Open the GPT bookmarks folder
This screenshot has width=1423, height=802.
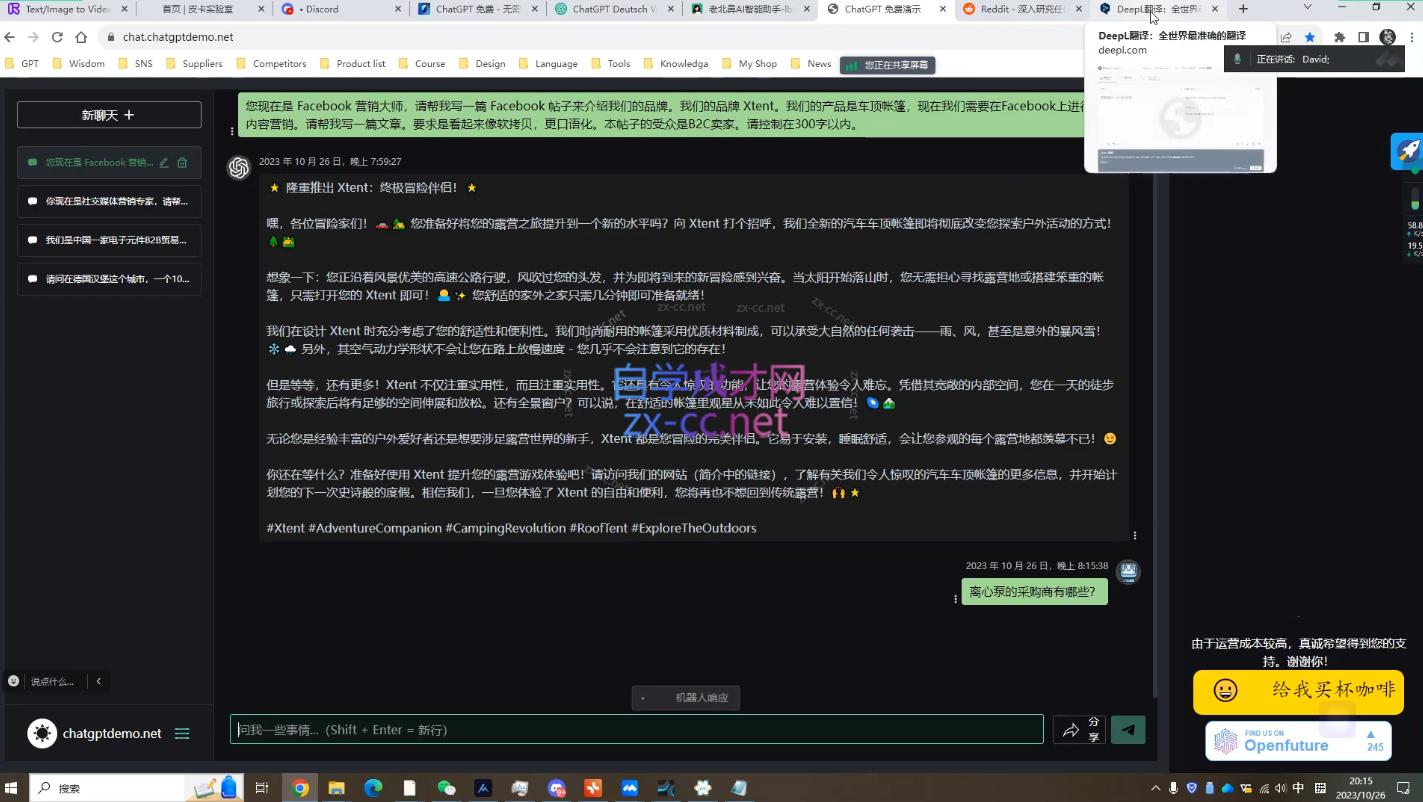click(x=21, y=64)
